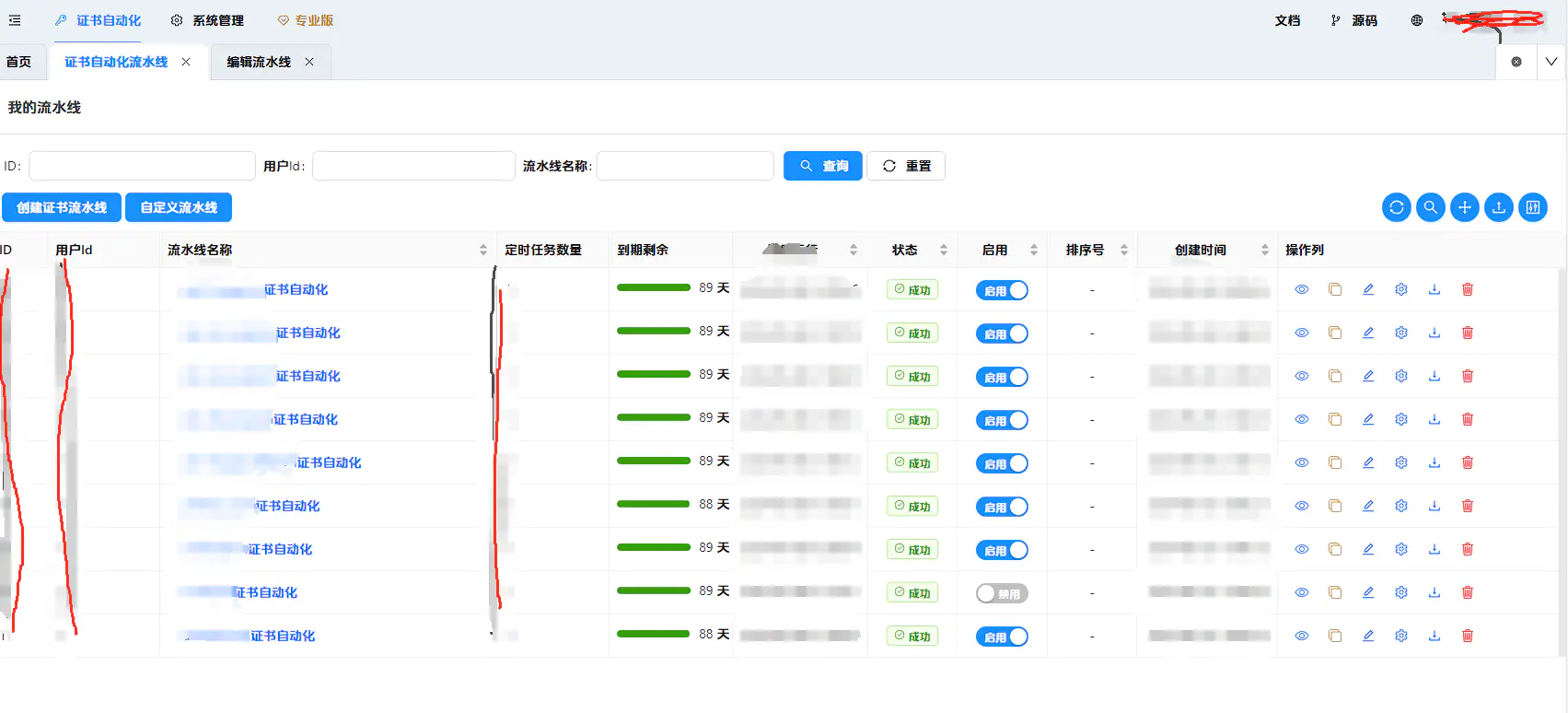1568x713 pixels.
Task: Switch to the 编辑流水线 tab
Action: pyautogui.click(x=259, y=62)
